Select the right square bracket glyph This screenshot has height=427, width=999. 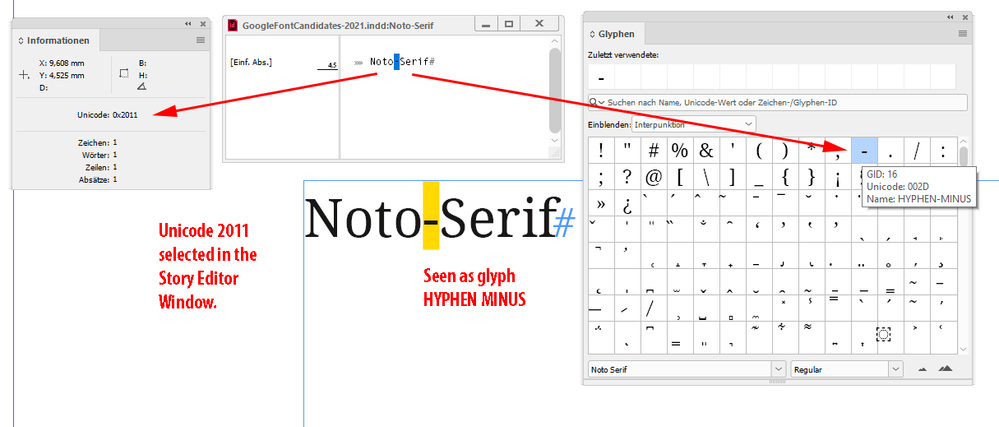click(x=733, y=176)
